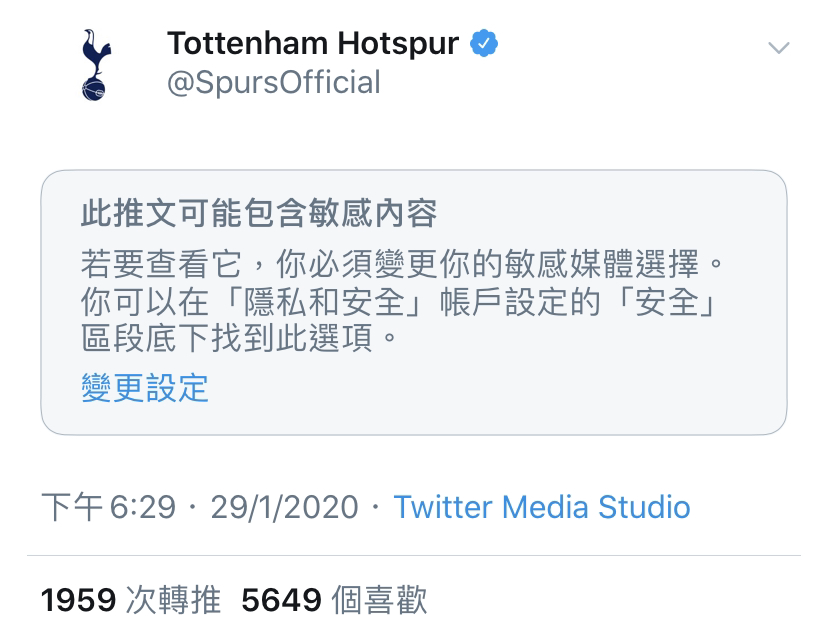Click the 「安全」 section mention

[x=668, y=302]
